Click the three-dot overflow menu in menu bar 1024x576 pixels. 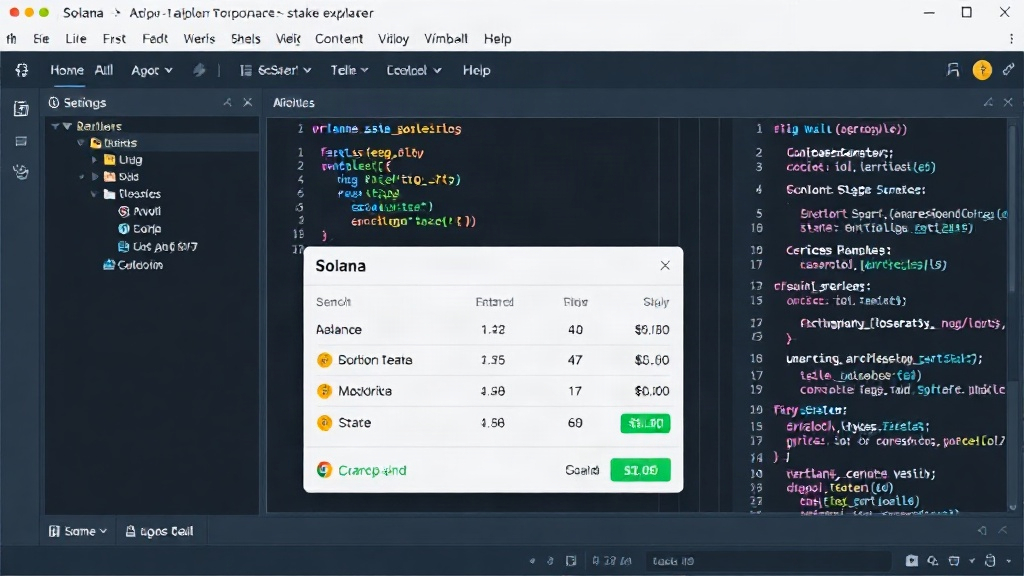1012,39
